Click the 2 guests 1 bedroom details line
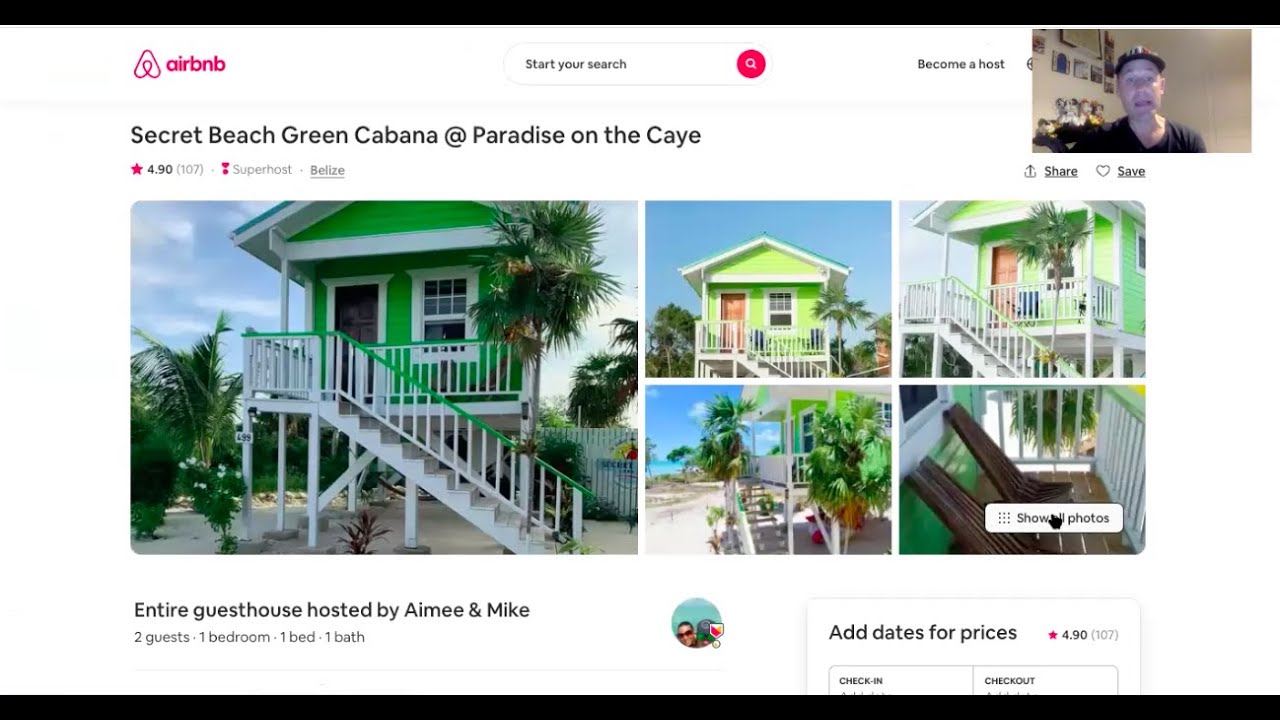Viewport: 1280px width, 720px height. (249, 637)
